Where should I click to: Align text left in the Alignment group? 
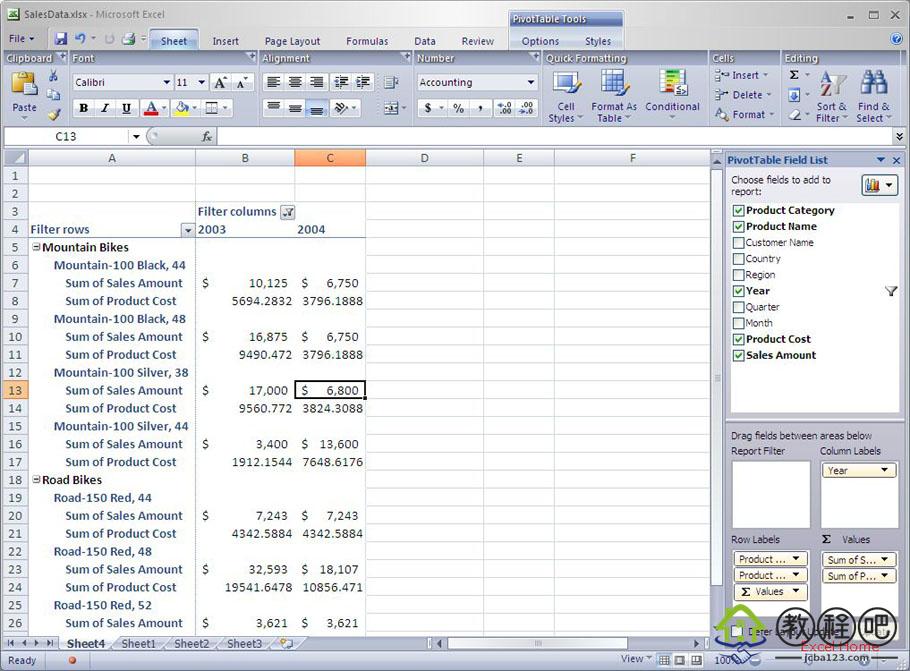click(273, 82)
